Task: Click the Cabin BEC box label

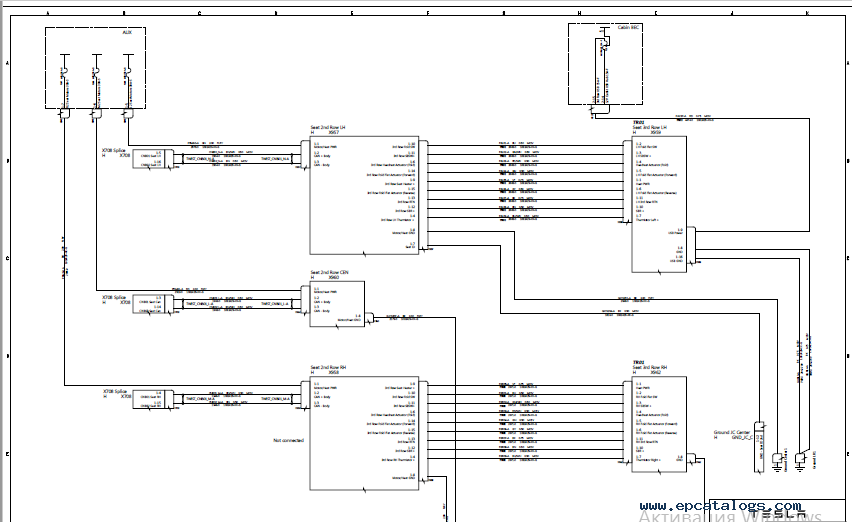Action: point(628,27)
